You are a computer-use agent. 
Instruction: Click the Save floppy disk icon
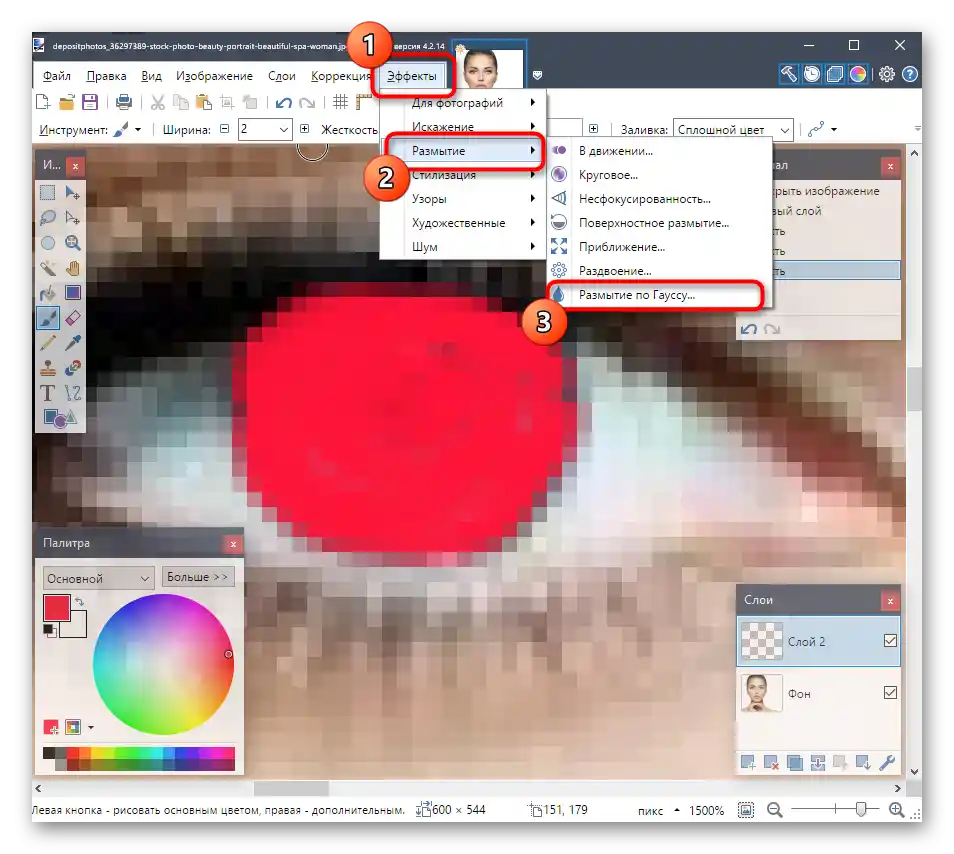point(90,102)
